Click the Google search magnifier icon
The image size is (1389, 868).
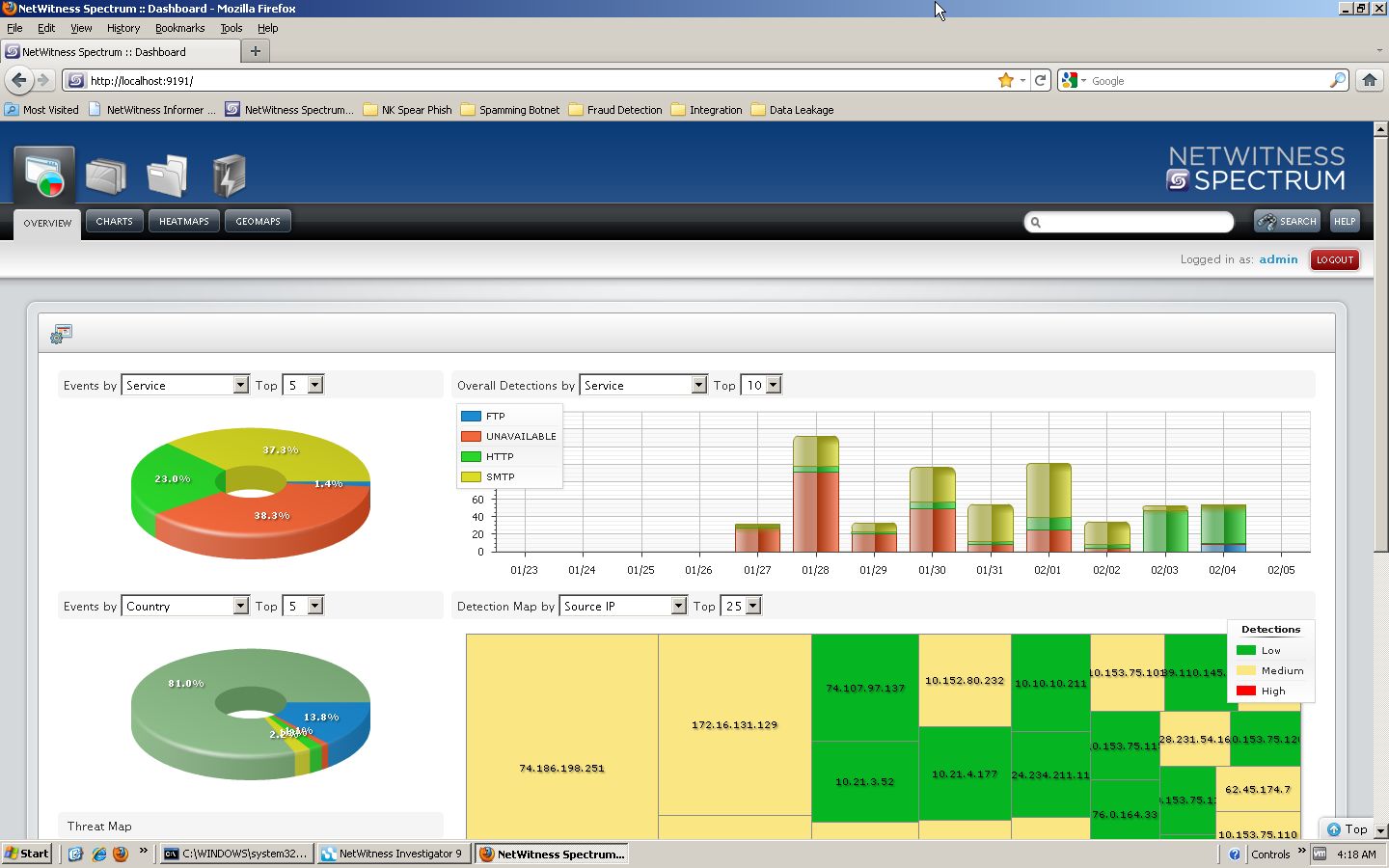coord(1337,80)
